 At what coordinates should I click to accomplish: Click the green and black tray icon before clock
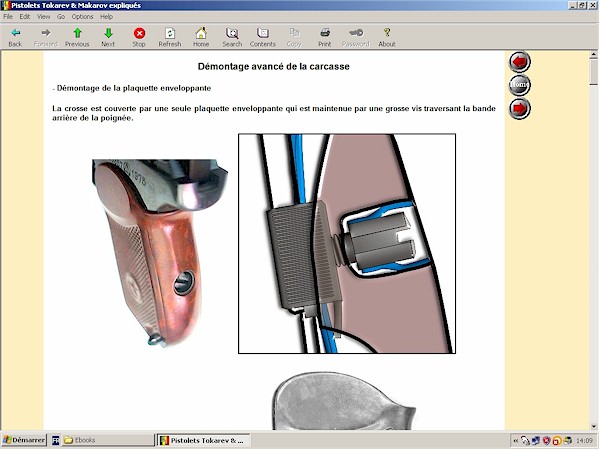click(567, 440)
